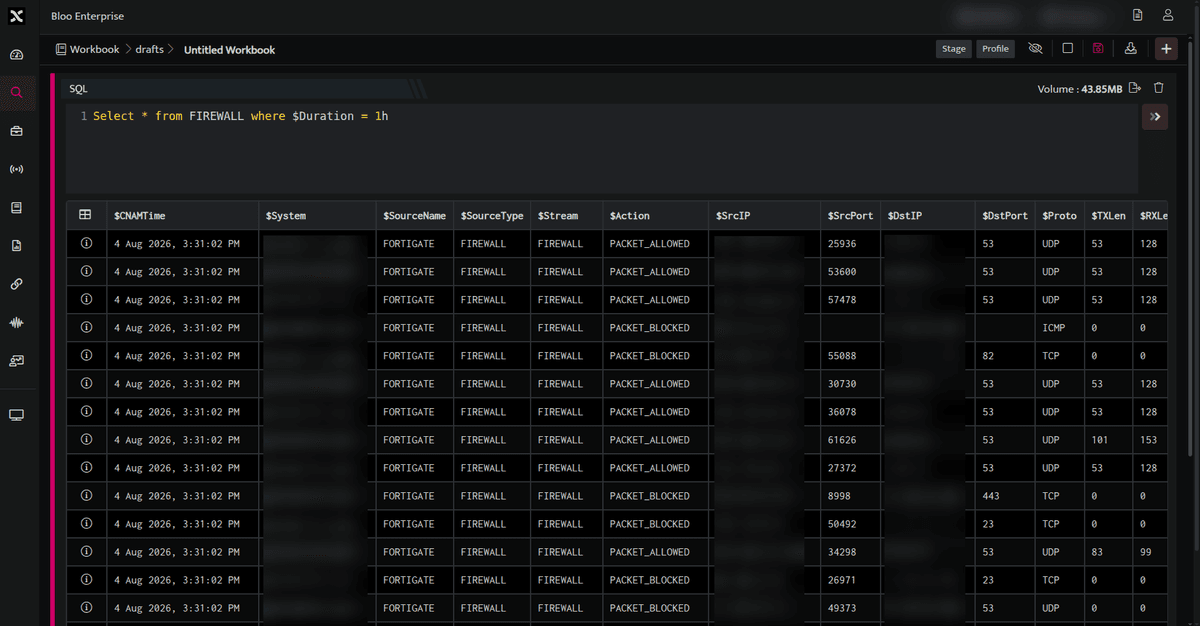This screenshot has width=1200, height=626.
Task: Expand details of the ICMP PACKET_BLOCKED row
Action: (x=86, y=327)
